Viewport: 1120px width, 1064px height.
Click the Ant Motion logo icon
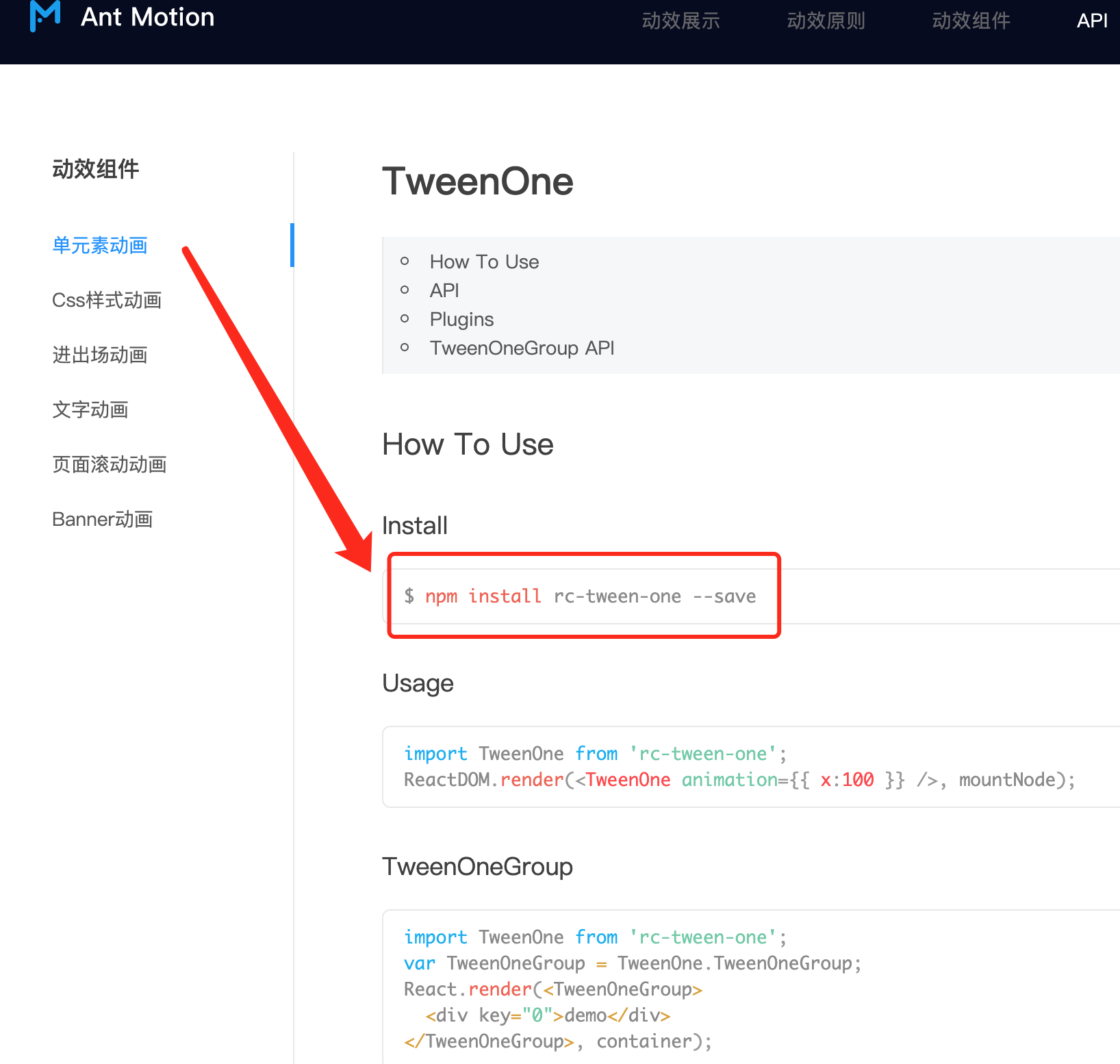(x=43, y=17)
